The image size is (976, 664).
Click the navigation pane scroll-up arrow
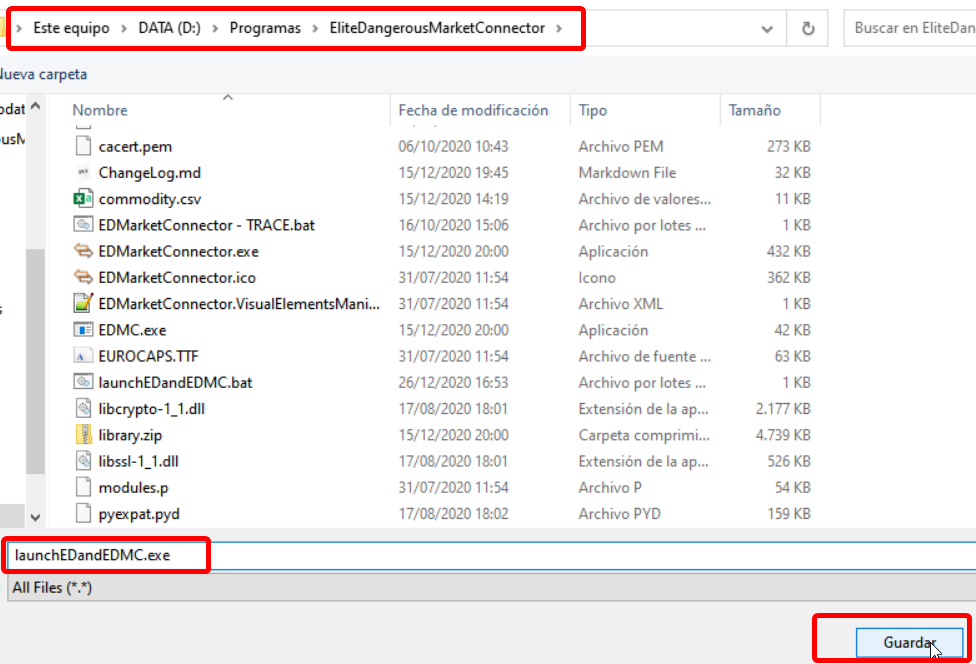click(35, 106)
